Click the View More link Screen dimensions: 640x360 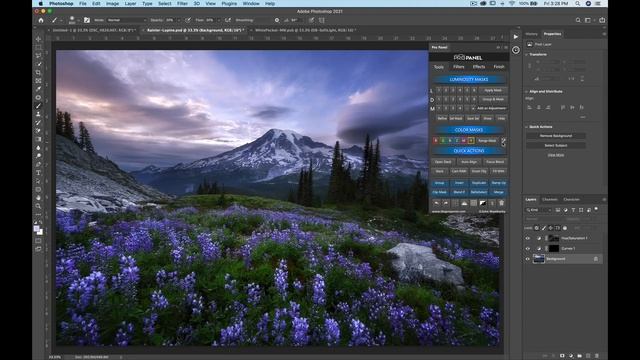(x=556, y=156)
